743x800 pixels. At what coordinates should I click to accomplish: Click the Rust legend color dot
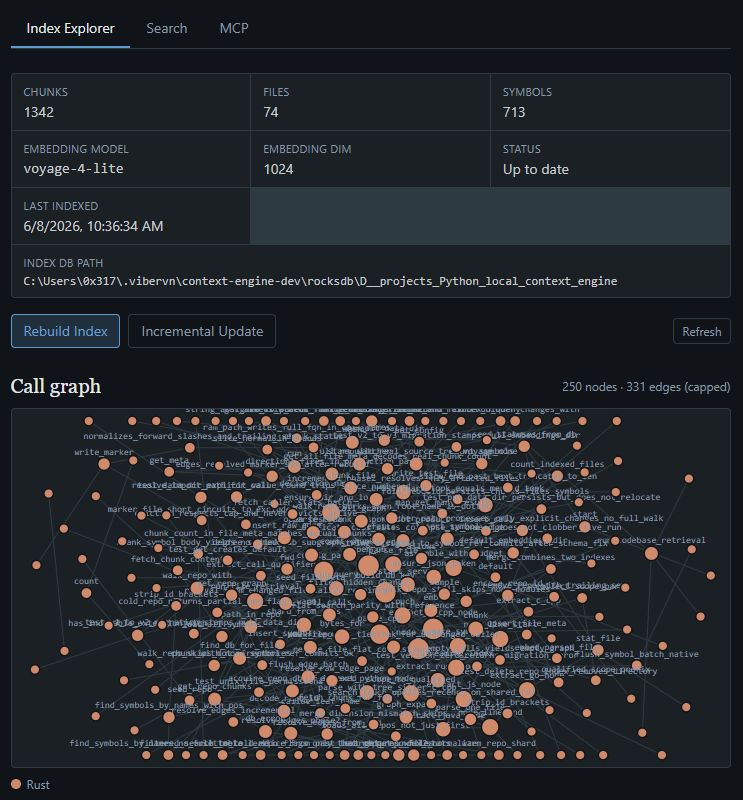[x=16, y=784]
